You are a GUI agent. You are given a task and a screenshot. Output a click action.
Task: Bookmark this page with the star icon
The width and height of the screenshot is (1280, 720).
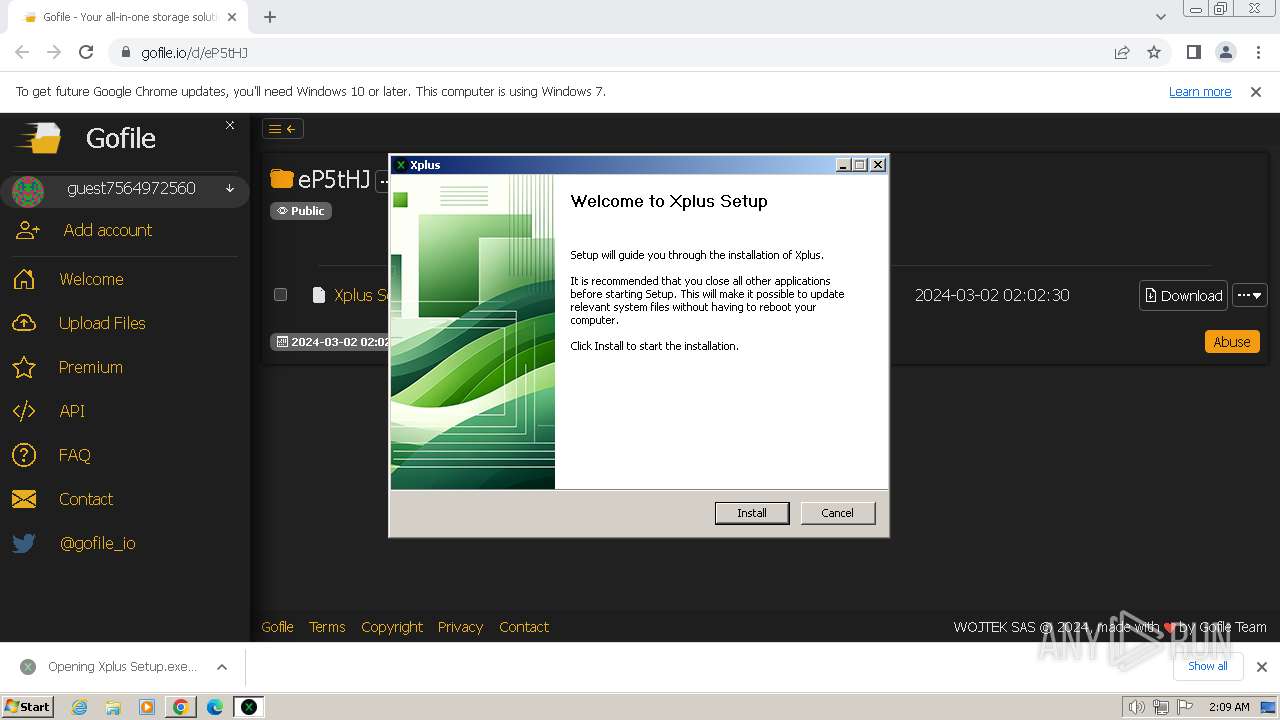coord(1154,52)
